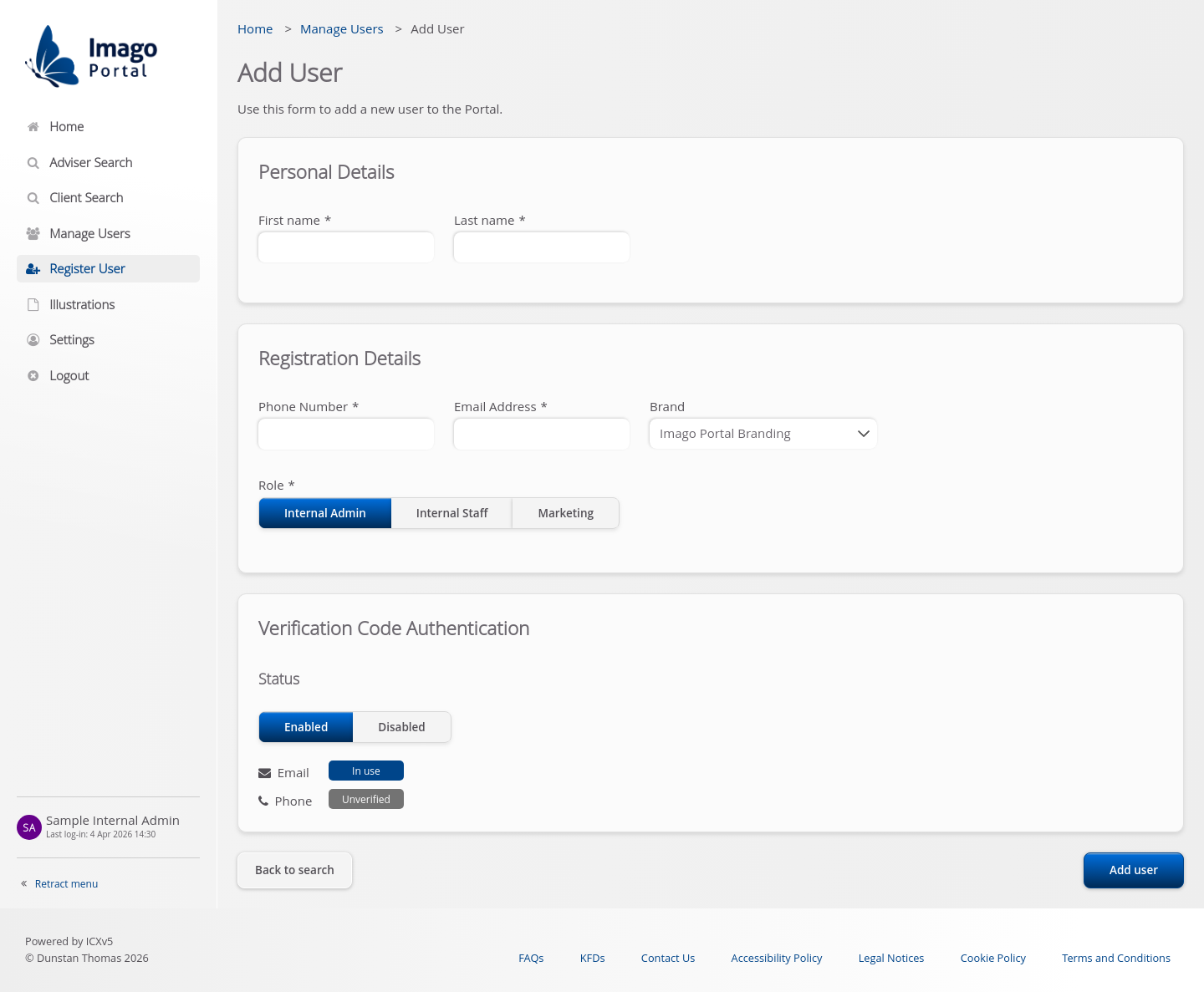This screenshot has height=992, width=1204.
Task: Click into the First name field
Action: click(x=346, y=247)
